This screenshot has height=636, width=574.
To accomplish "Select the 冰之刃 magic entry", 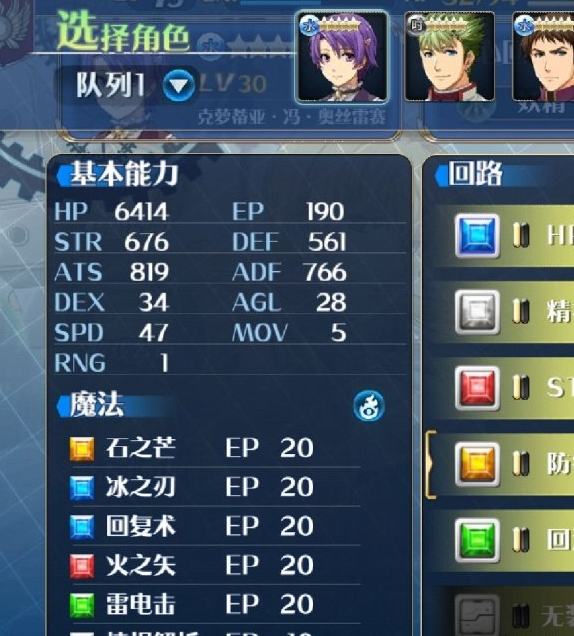I will (x=215, y=487).
